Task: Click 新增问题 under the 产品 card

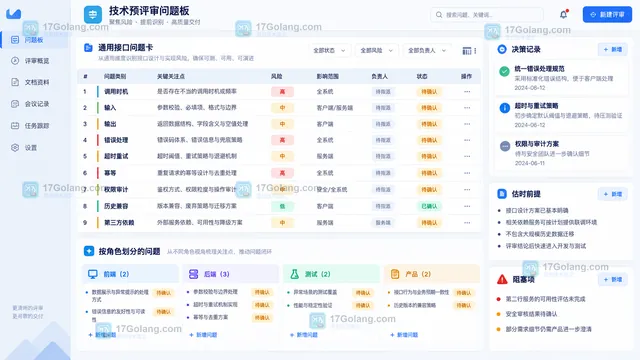Action: pyautogui.click(x=404, y=335)
